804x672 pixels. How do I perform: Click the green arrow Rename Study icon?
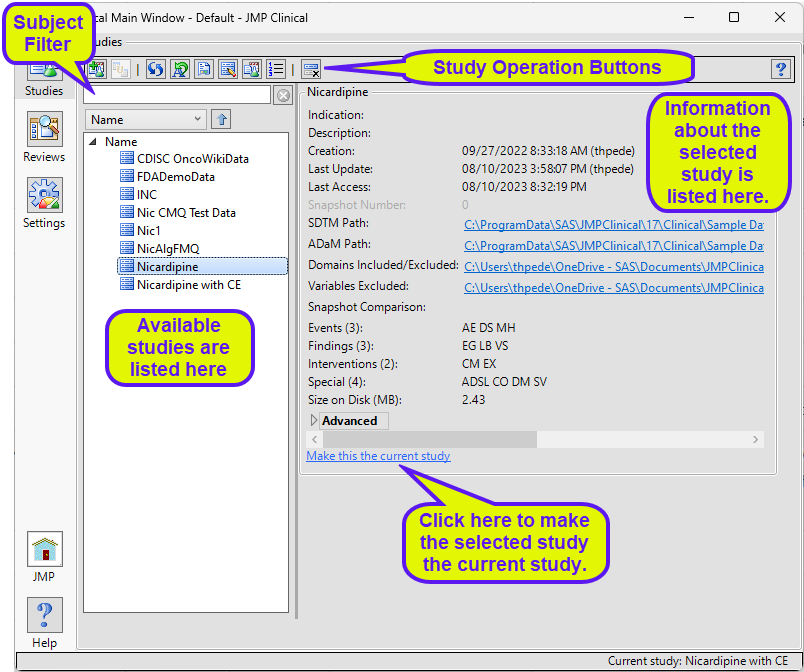click(x=180, y=69)
